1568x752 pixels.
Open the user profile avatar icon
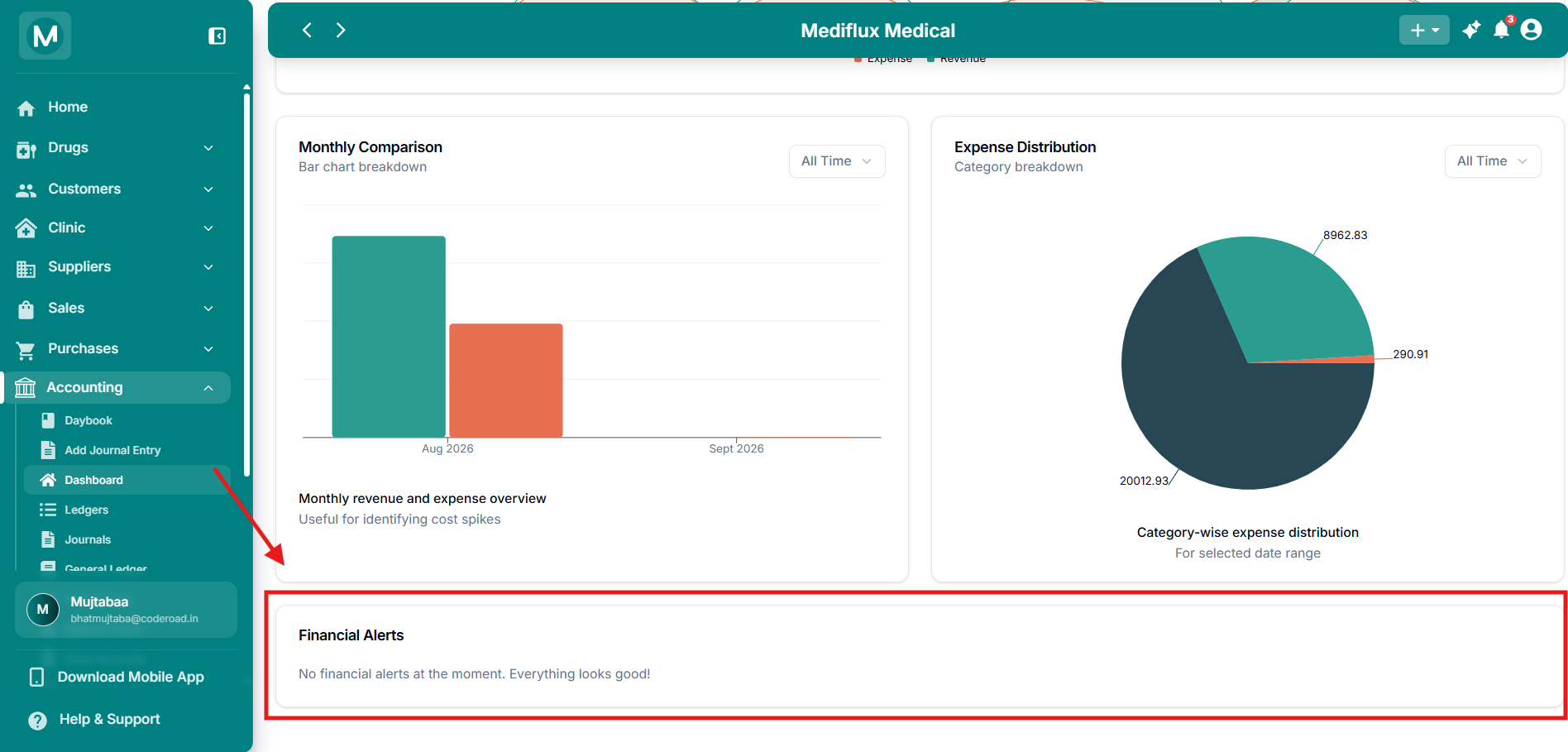(x=1531, y=30)
